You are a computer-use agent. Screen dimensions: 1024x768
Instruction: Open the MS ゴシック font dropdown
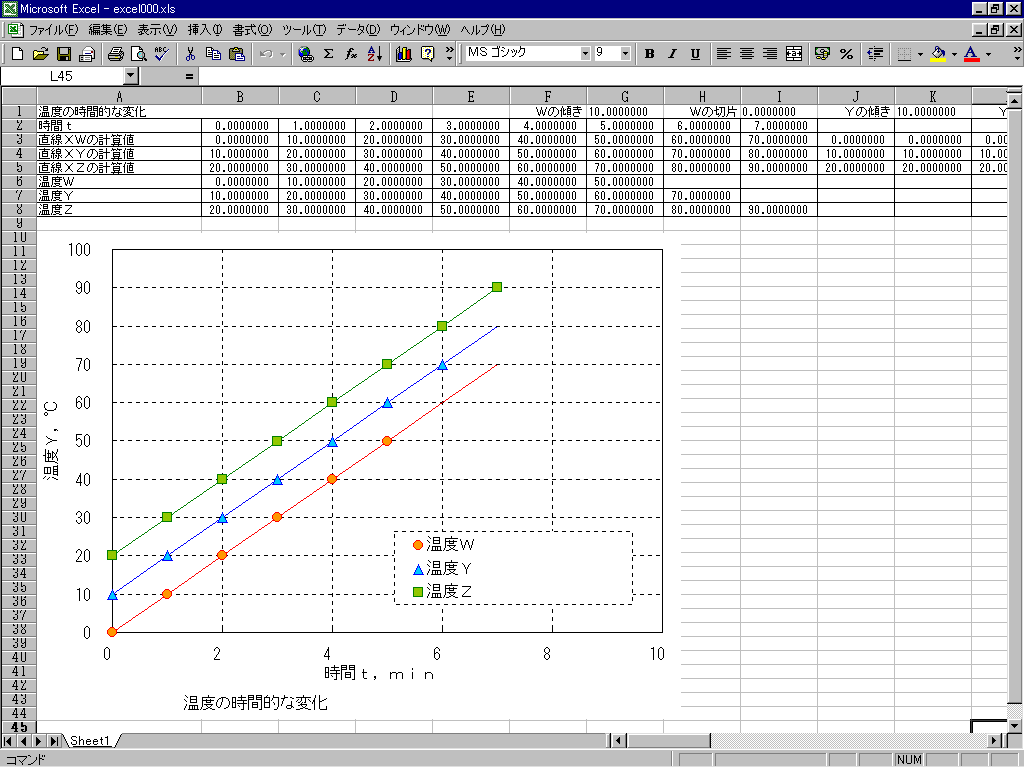pyautogui.click(x=585, y=53)
